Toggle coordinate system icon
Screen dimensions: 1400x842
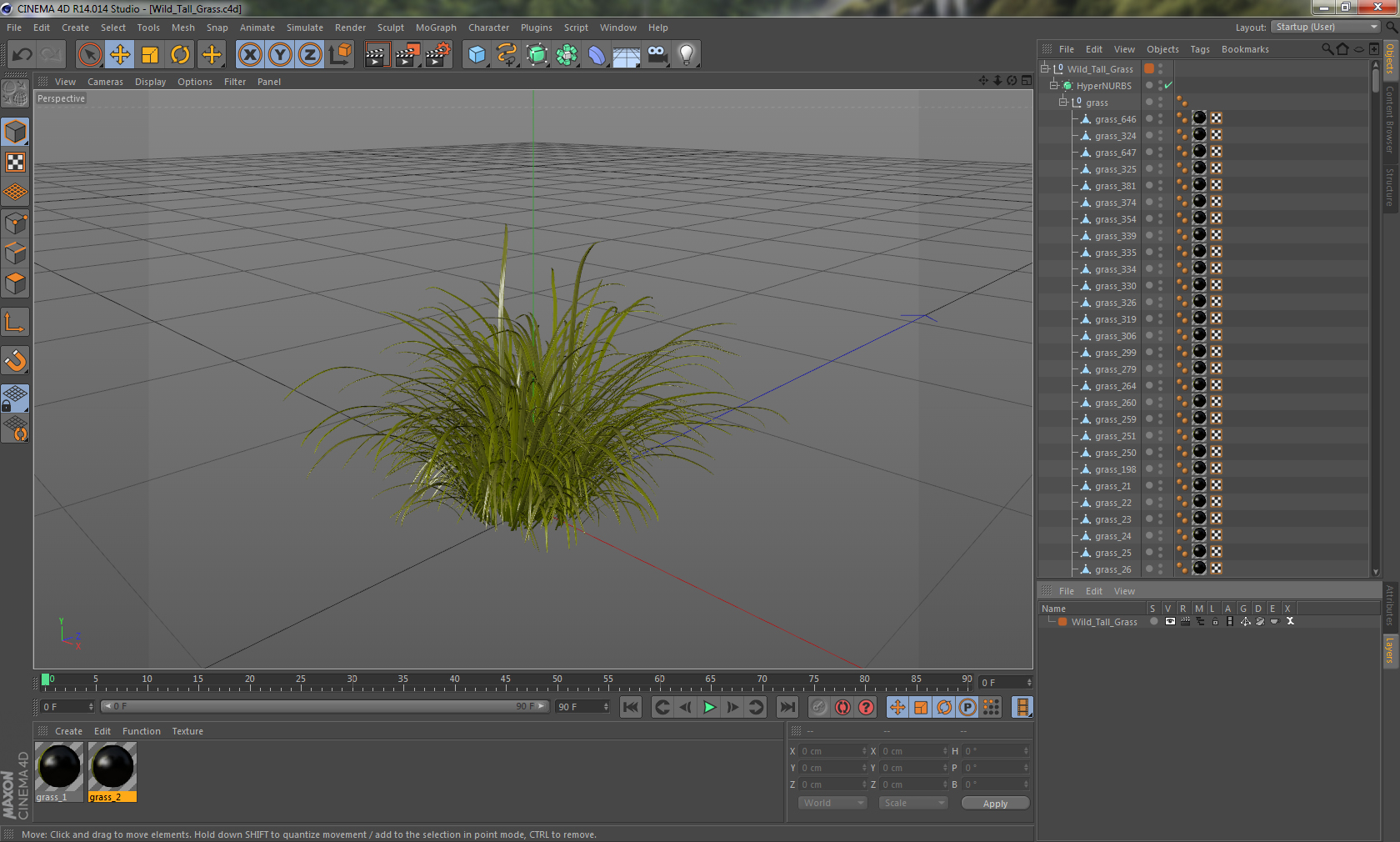click(340, 55)
